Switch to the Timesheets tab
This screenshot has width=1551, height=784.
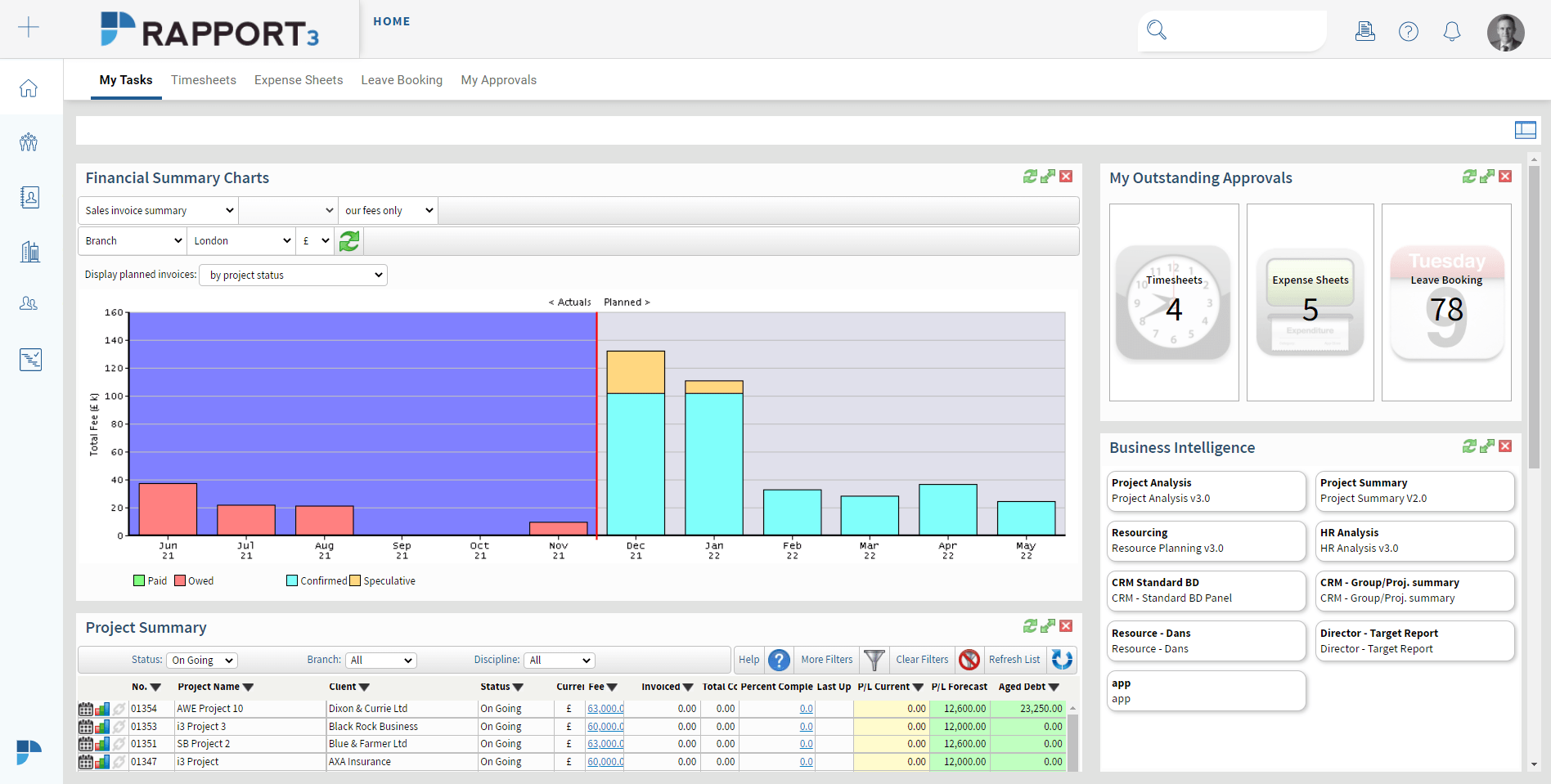[x=203, y=79]
